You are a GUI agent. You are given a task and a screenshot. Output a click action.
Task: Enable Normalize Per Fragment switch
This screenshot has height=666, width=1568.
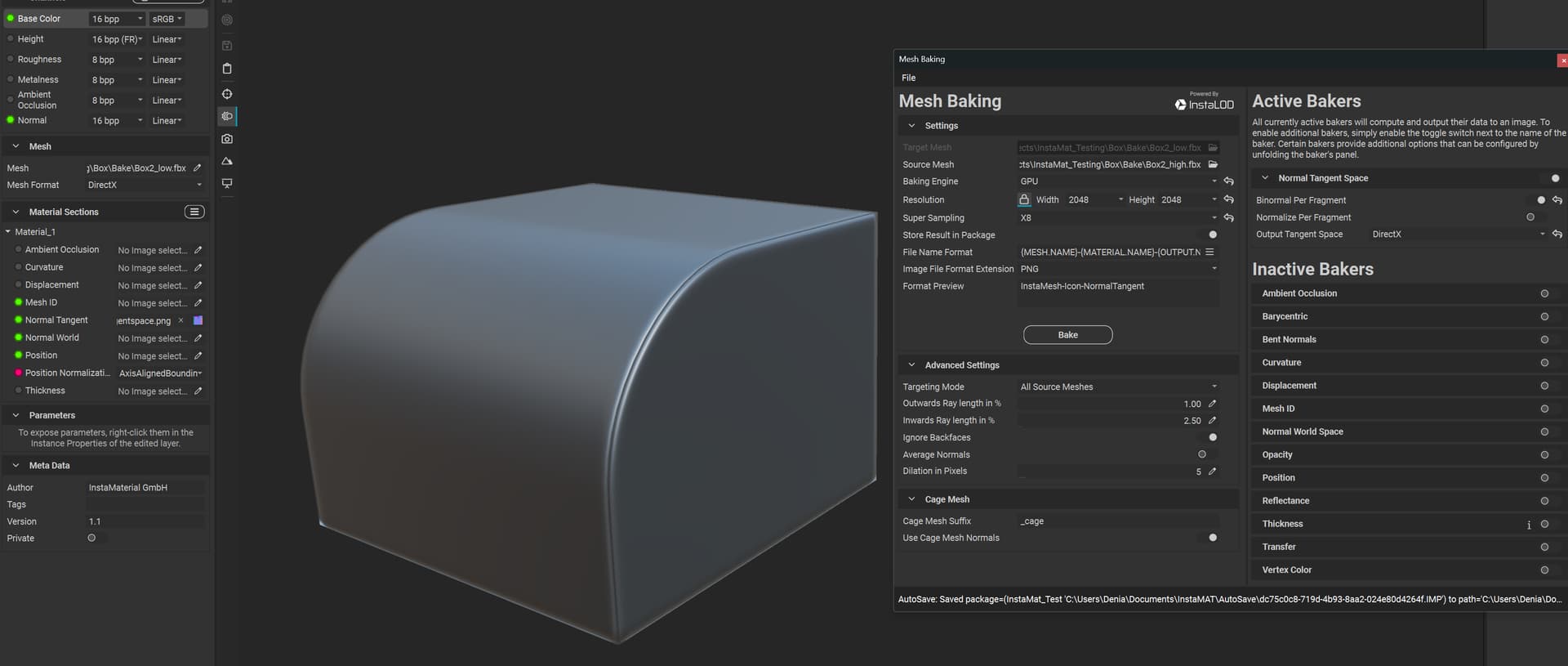coord(1535,217)
